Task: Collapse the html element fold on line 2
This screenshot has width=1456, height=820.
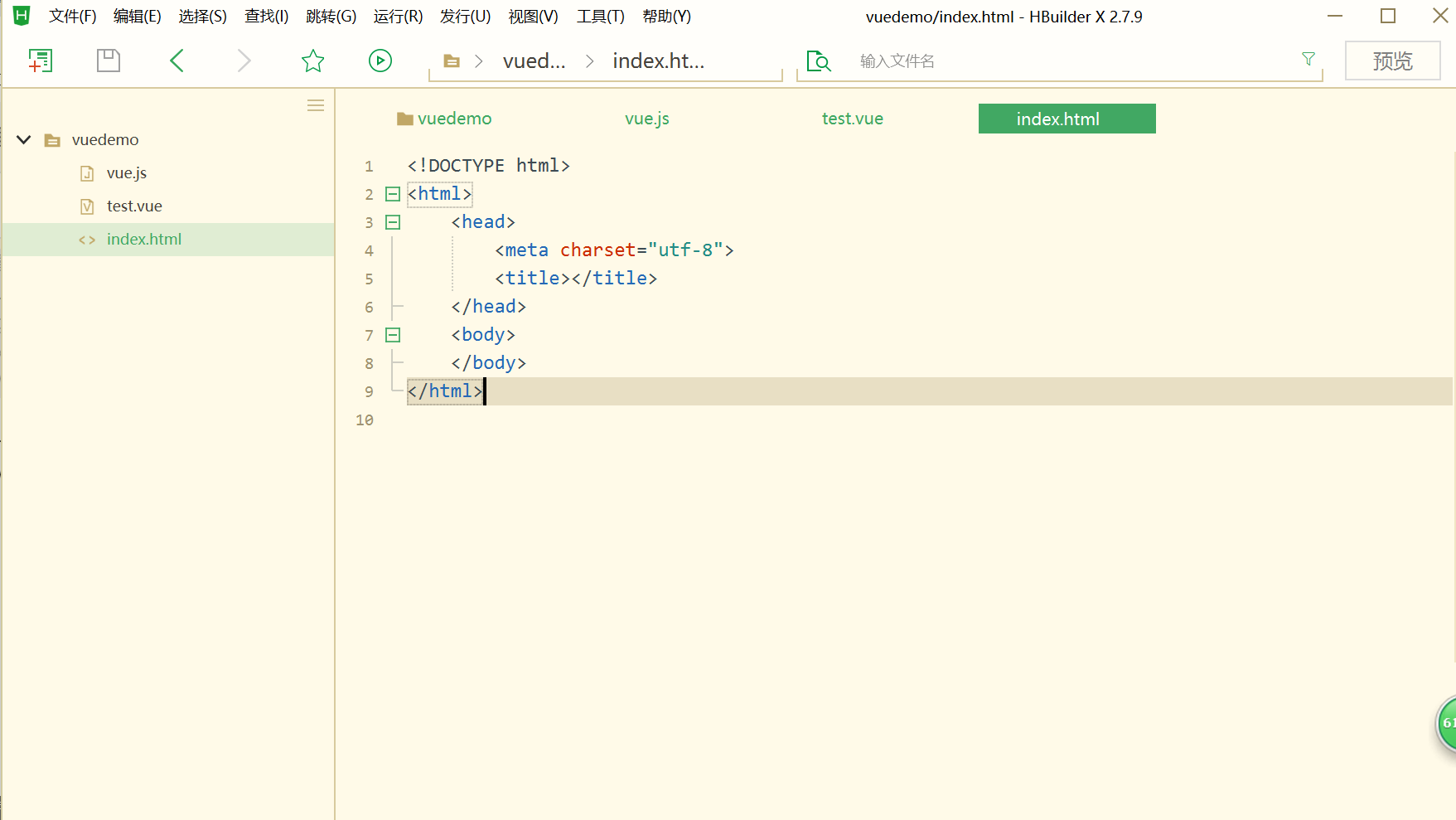Action: [392, 193]
